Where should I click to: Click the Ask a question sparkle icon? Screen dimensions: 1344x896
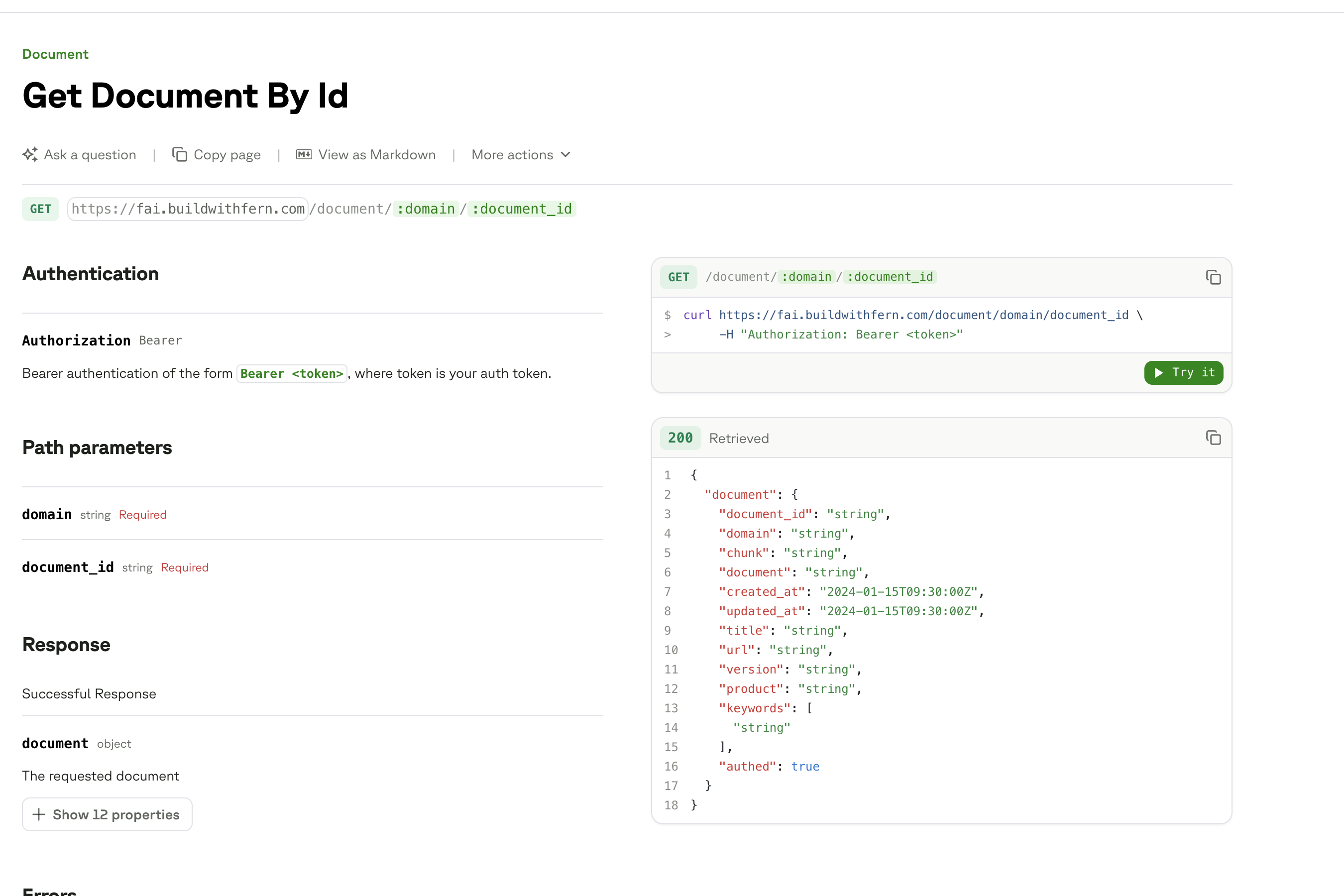30,154
